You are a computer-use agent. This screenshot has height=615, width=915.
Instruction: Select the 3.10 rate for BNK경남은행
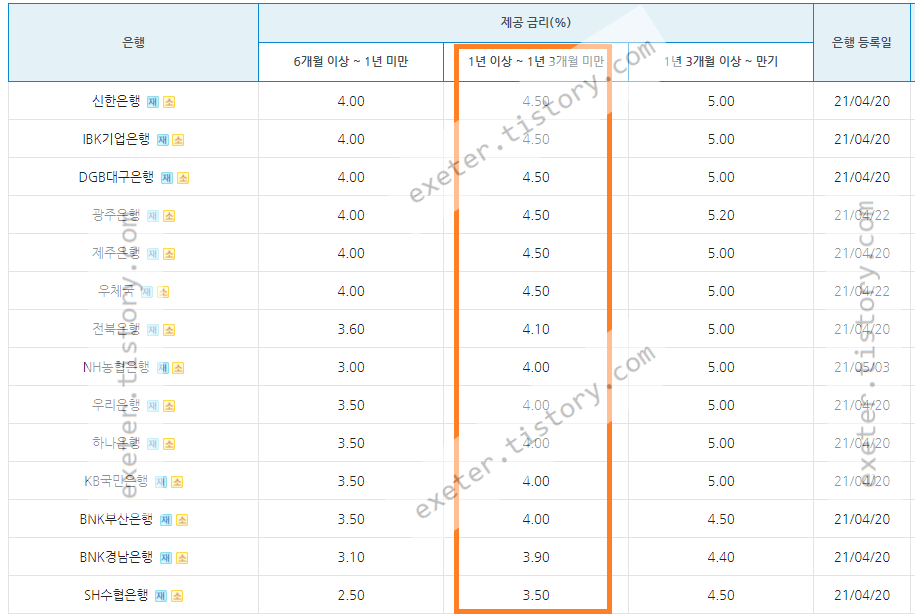tap(351, 557)
